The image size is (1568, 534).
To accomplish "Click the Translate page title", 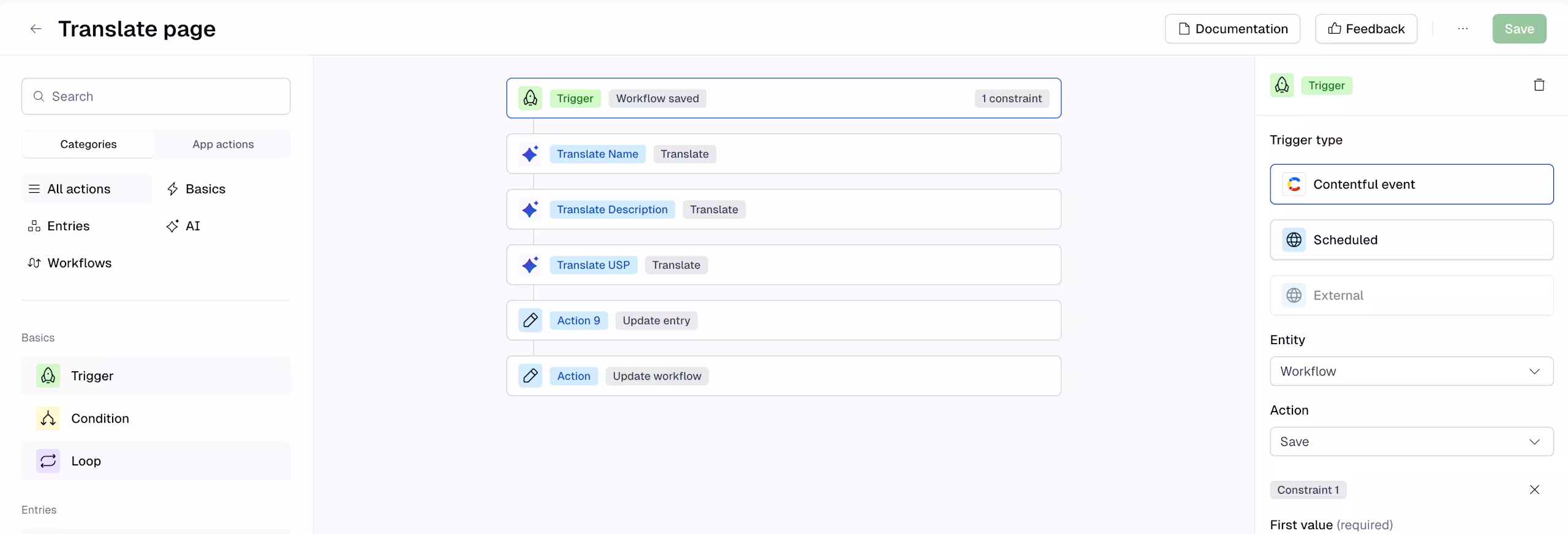I will click(x=137, y=29).
